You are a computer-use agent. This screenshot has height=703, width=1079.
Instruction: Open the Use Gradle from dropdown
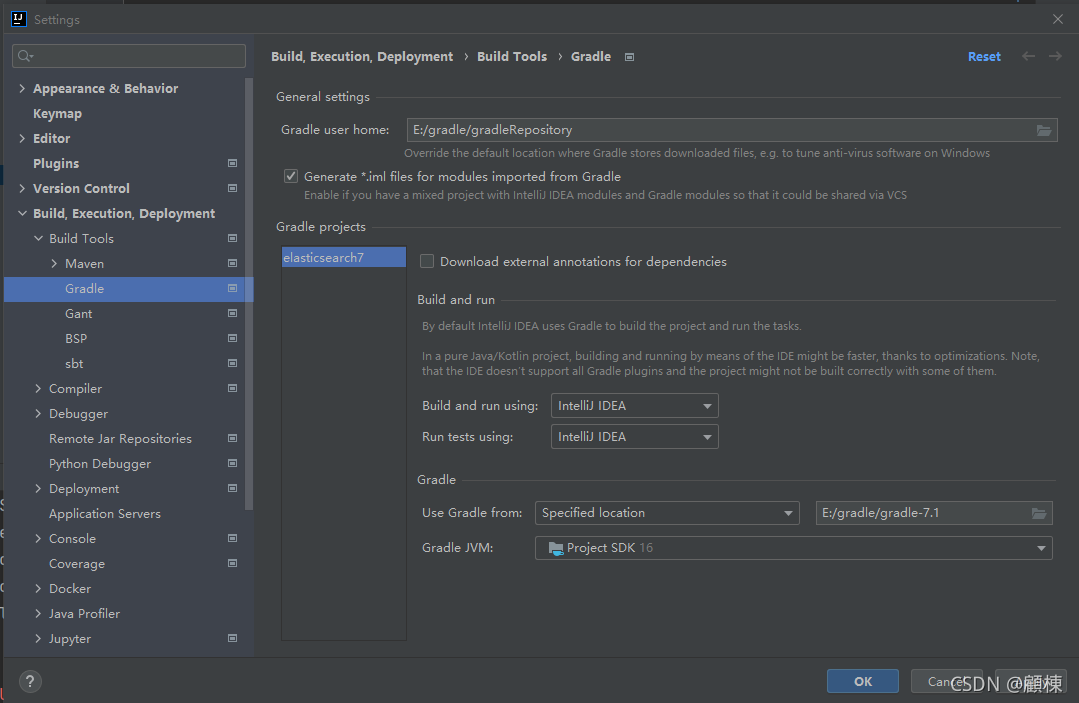pyautogui.click(x=667, y=513)
